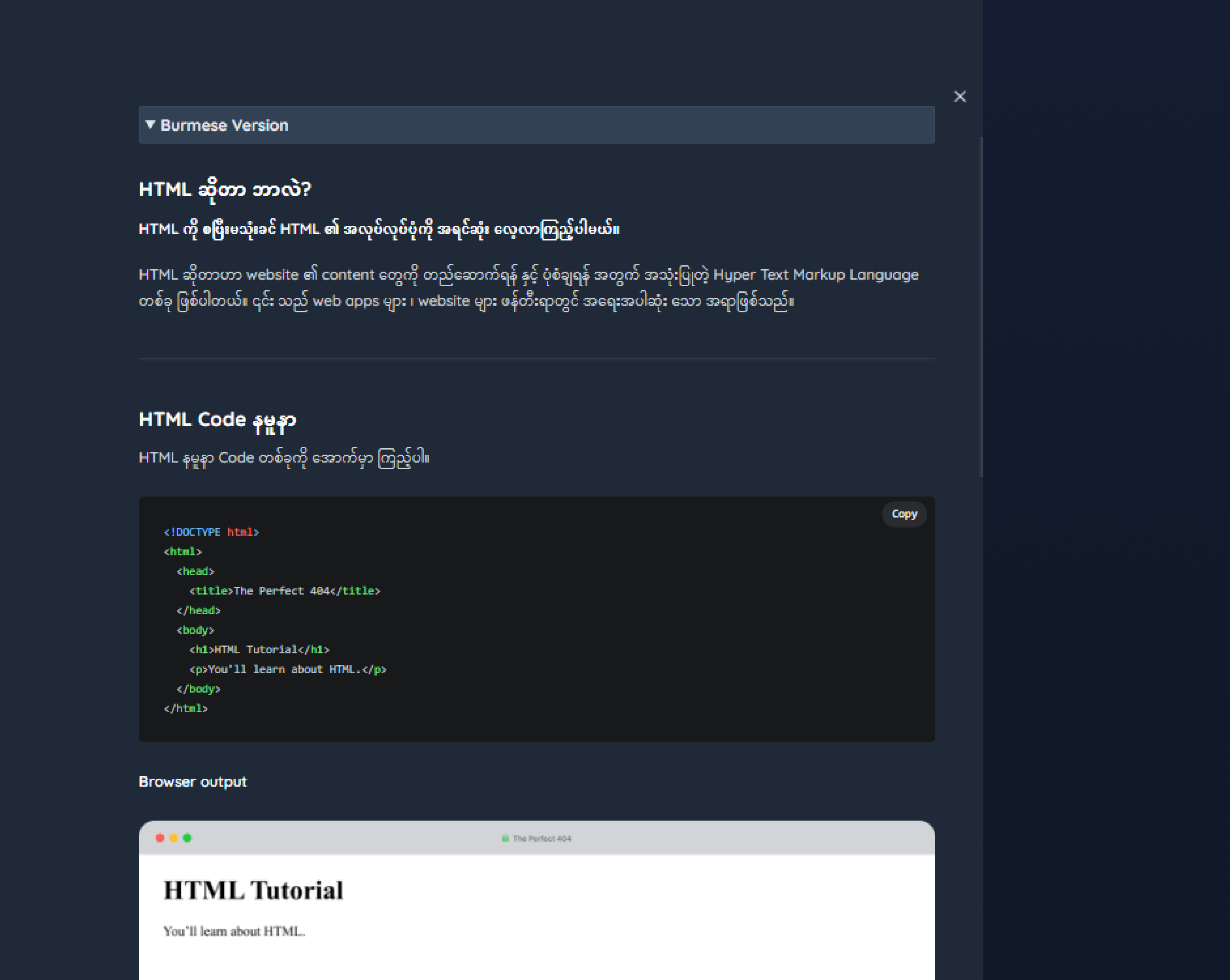Copy the HTML code sample
1230x980 pixels.
tap(904, 514)
